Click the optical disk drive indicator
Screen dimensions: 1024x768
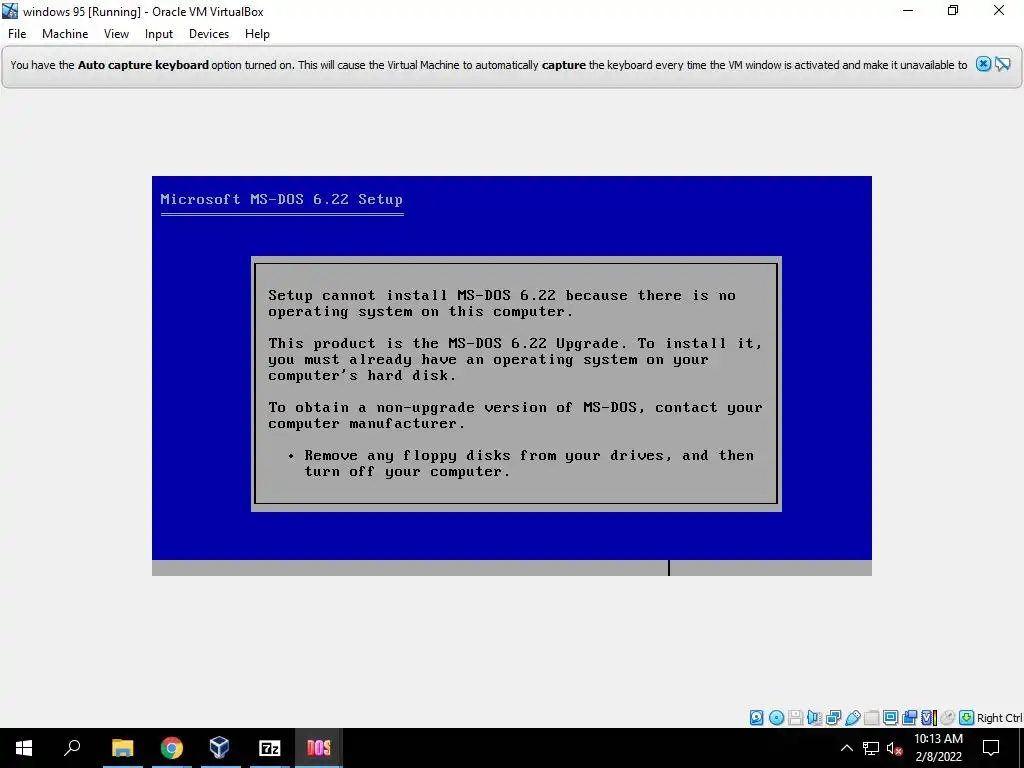tap(776, 718)
